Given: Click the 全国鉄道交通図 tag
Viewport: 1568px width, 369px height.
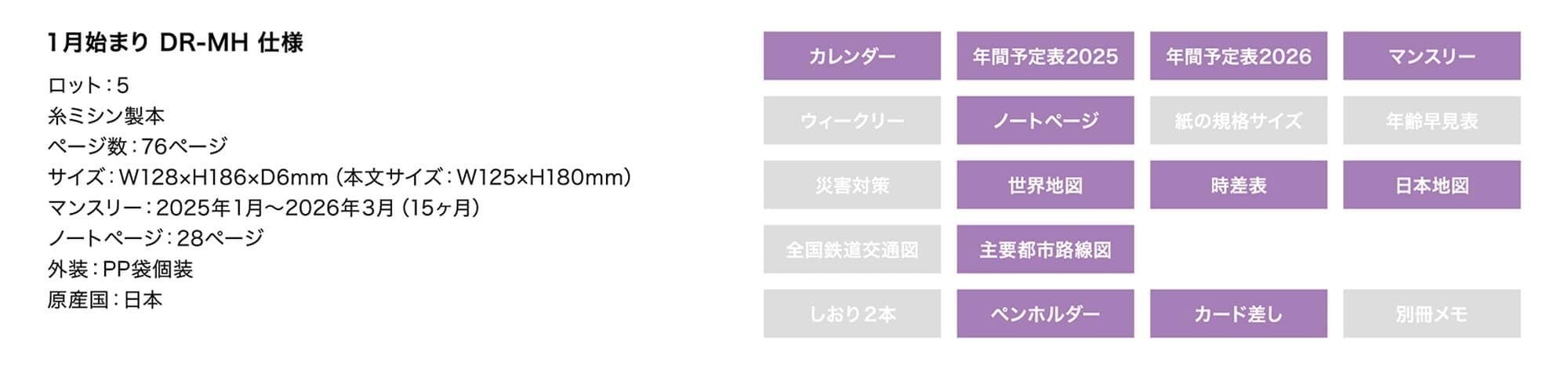Looking at the screenshot, I should [x=851, y=249].
